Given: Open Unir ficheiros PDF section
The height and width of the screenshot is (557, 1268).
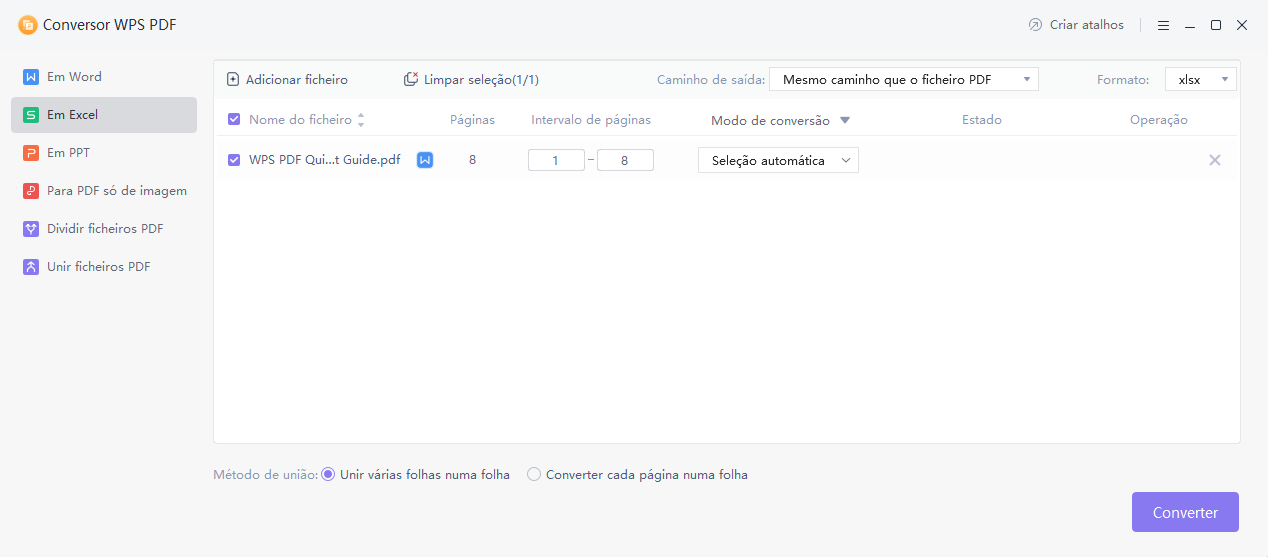Looking at the screenshot, I should click(104, 267).
